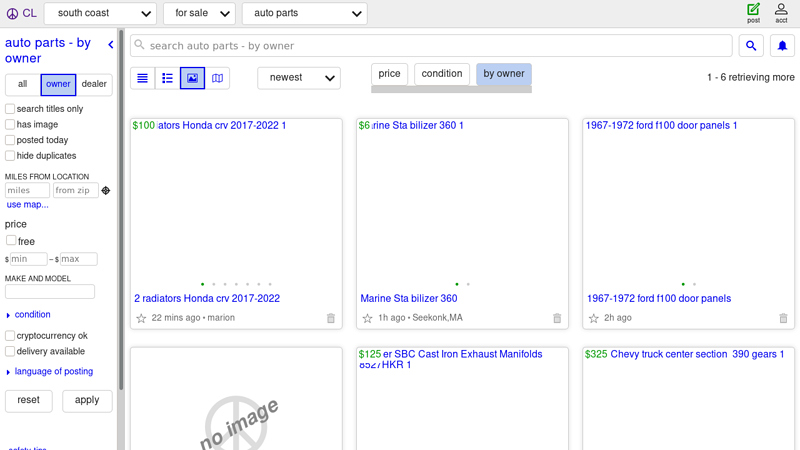800x450 pixels.
Task: Favorite the ford f100 door panels listing
Action: (593, 318)
